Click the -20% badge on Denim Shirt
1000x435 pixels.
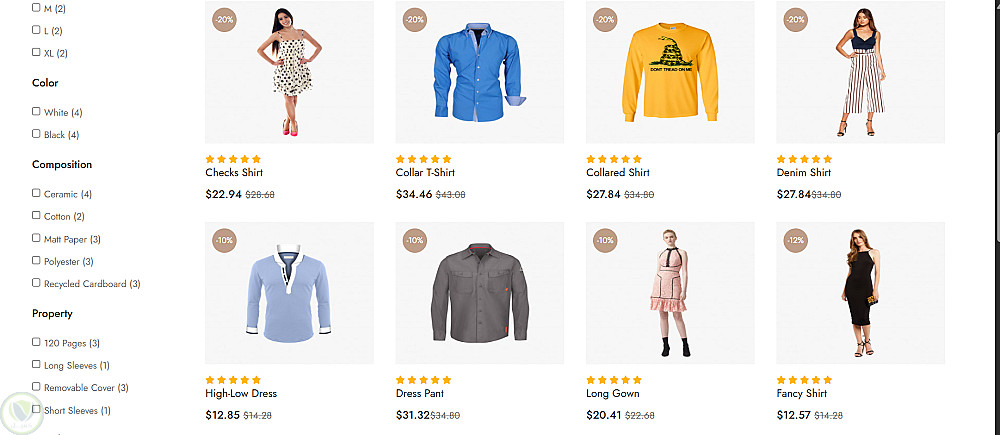coord(796,19)
